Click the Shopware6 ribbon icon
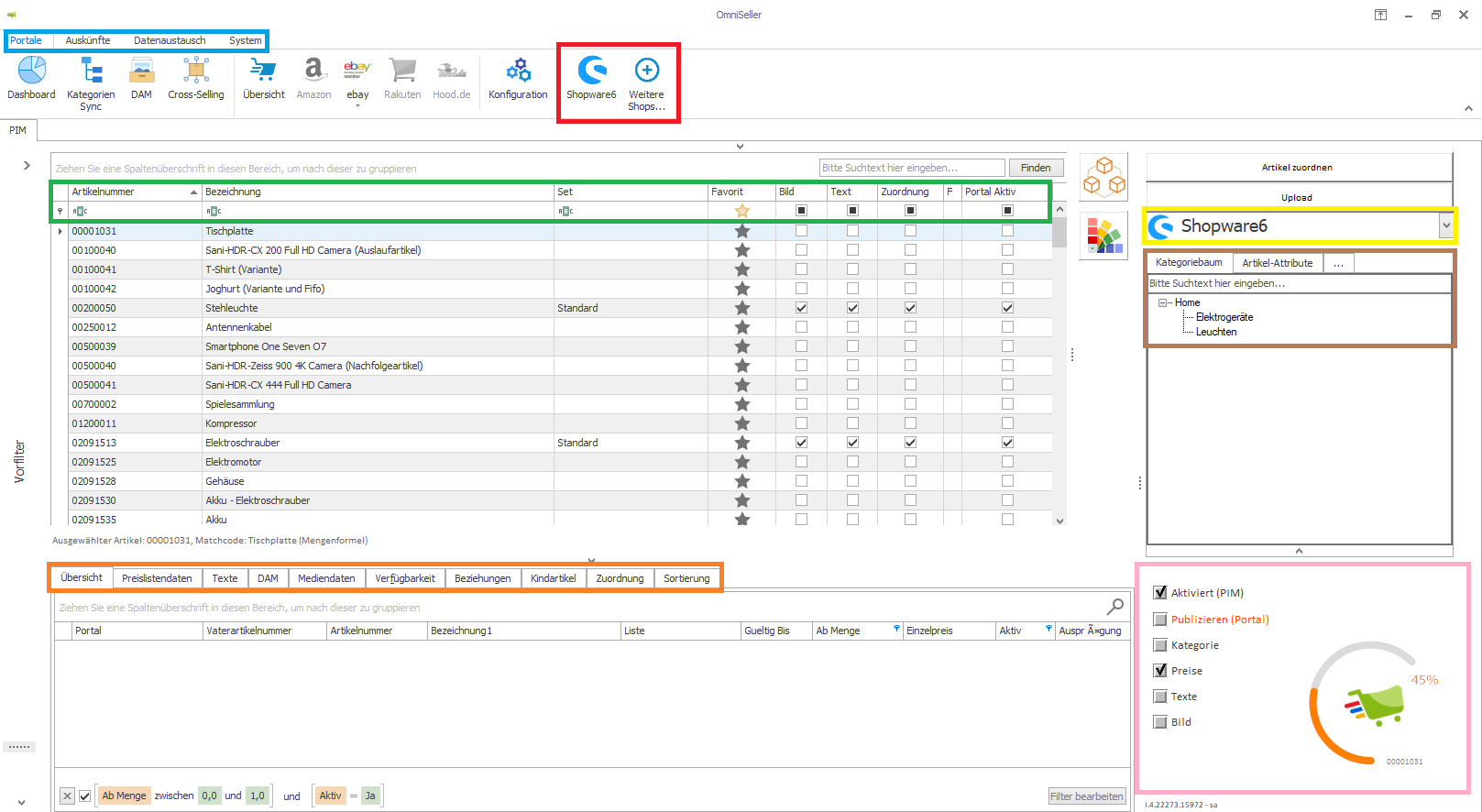Screen dimensions: 1482x812 (591, 71)
